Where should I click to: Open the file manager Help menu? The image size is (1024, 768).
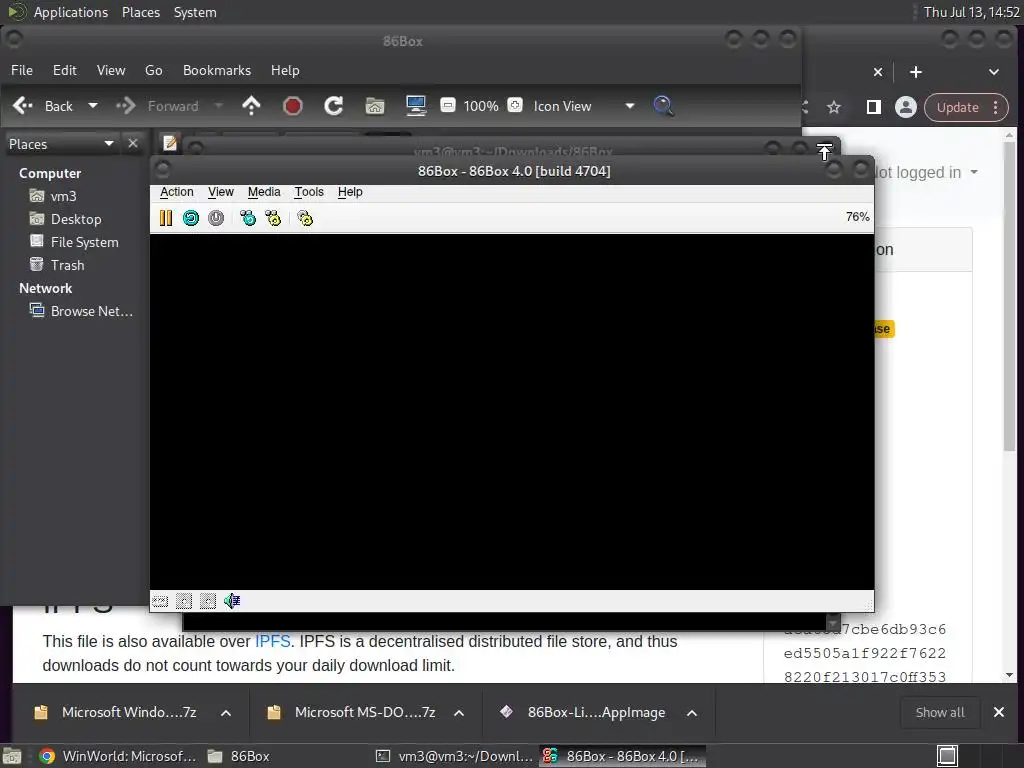(285, 70)
